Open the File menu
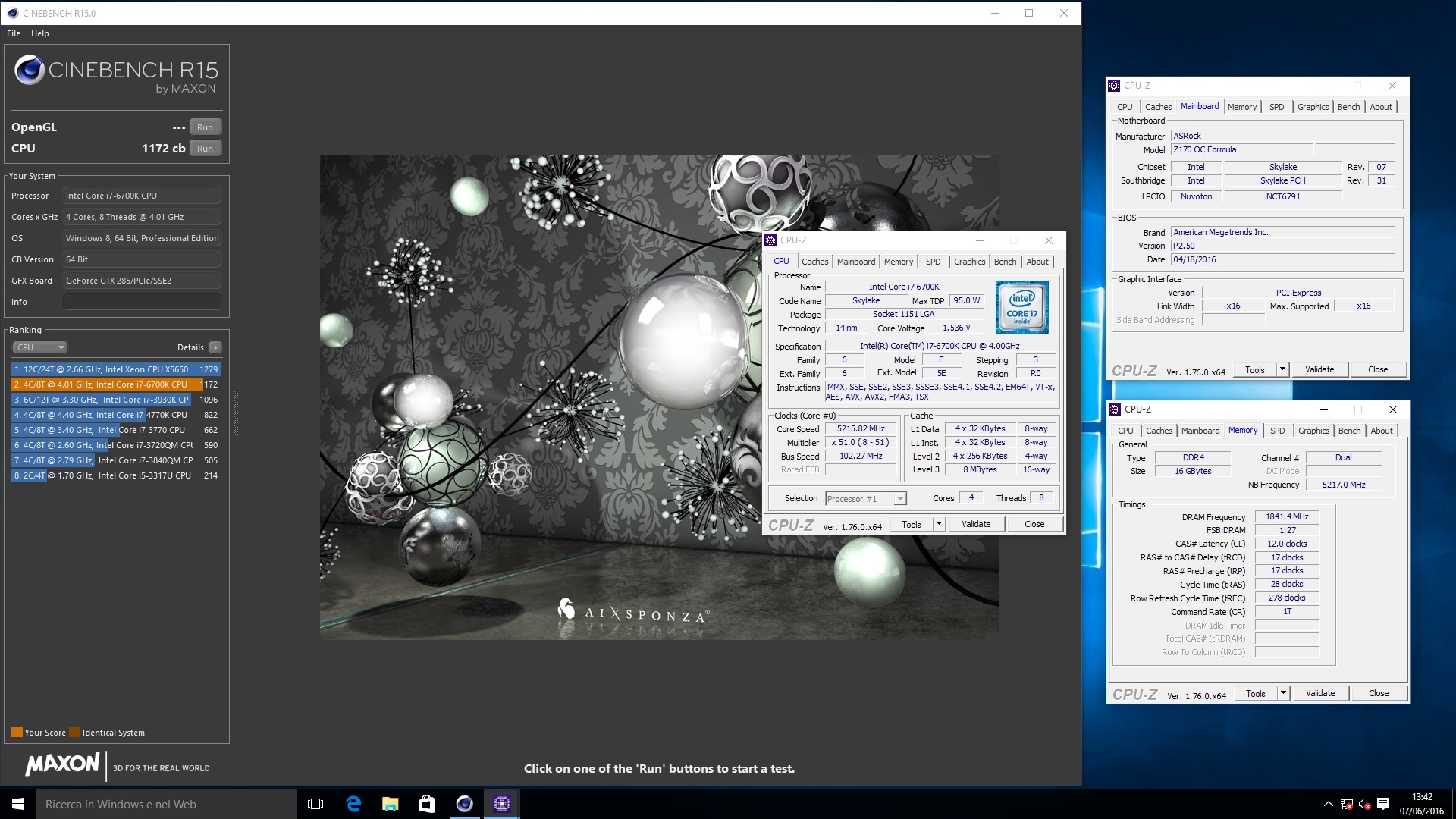1456x819 pixels. coord(14,33)
